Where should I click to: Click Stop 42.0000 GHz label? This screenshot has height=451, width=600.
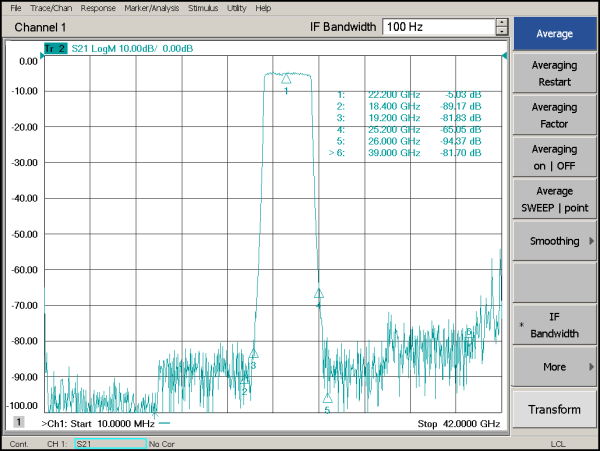[x=459, y=424]
